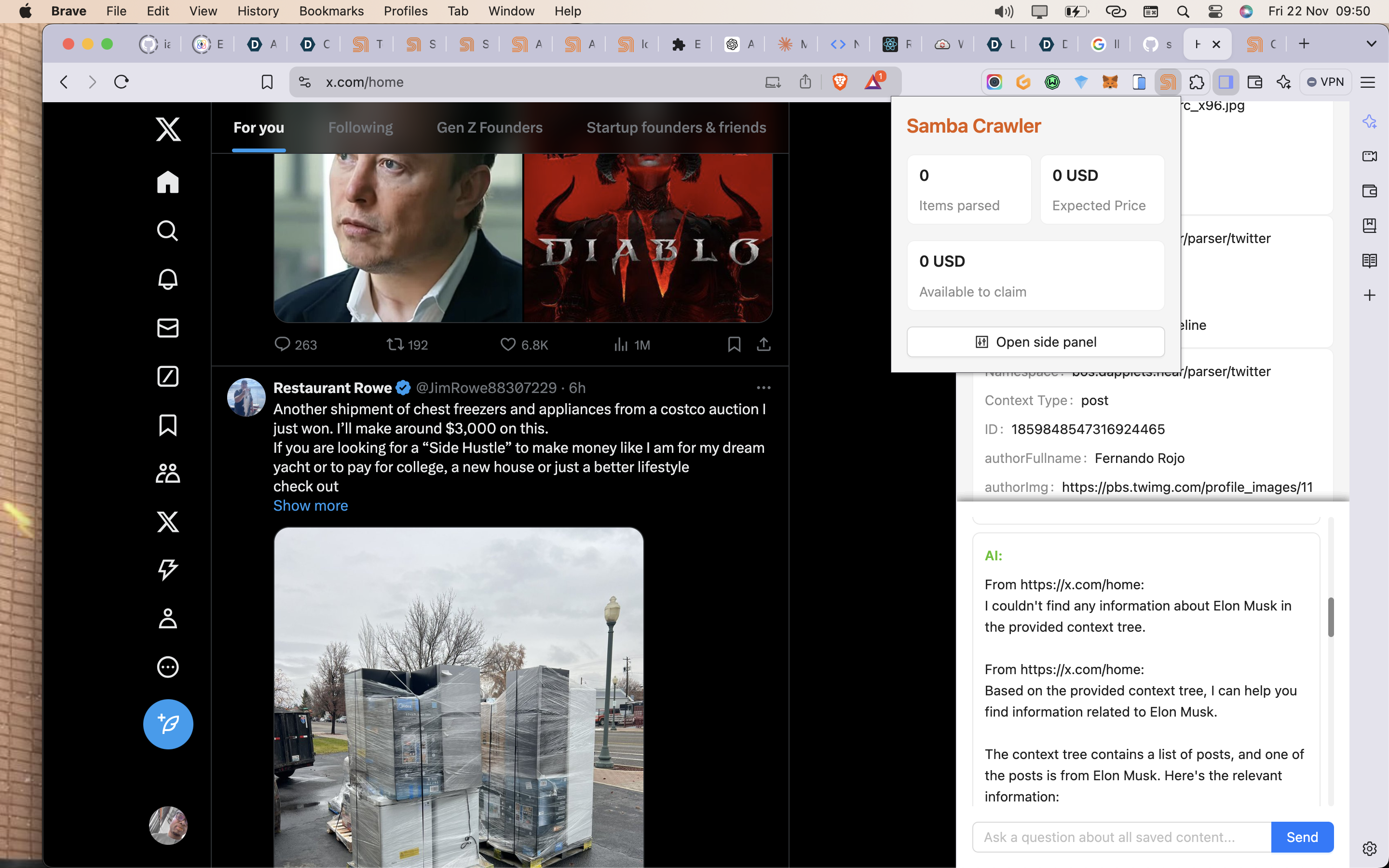Toggle Brave VPN button
Image resolution: width=1389 pixels, height=868 pixels.
(1325, 82)
